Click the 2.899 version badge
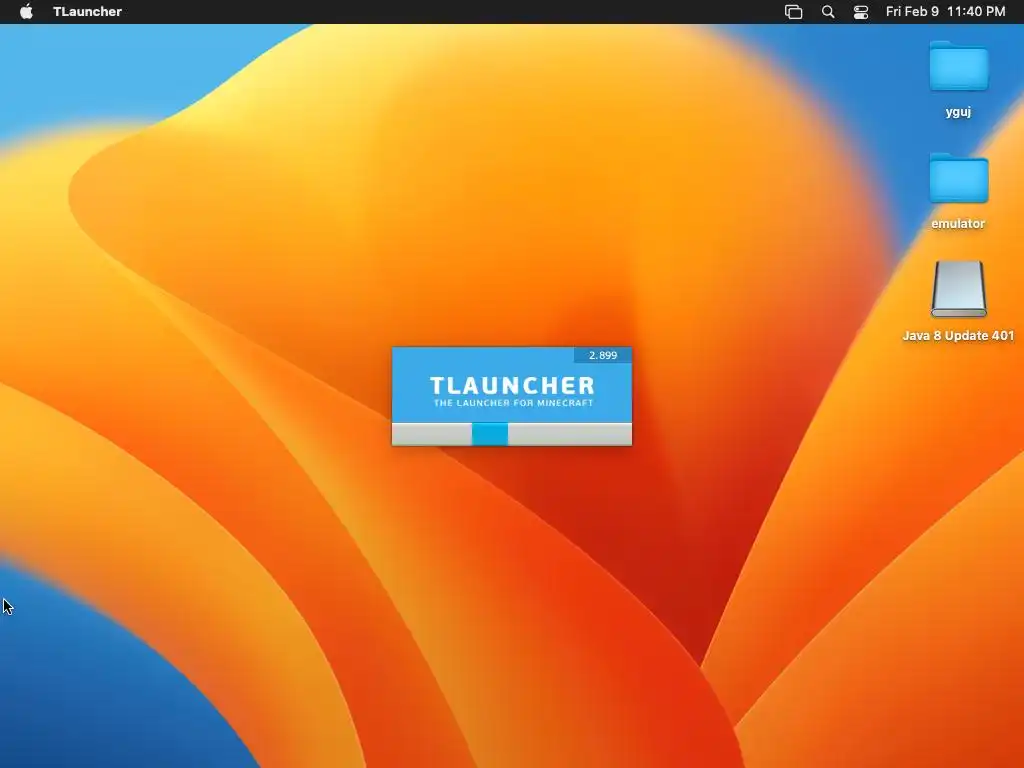Viewport: 1024px width, 768px height. (x=603, y=355)
